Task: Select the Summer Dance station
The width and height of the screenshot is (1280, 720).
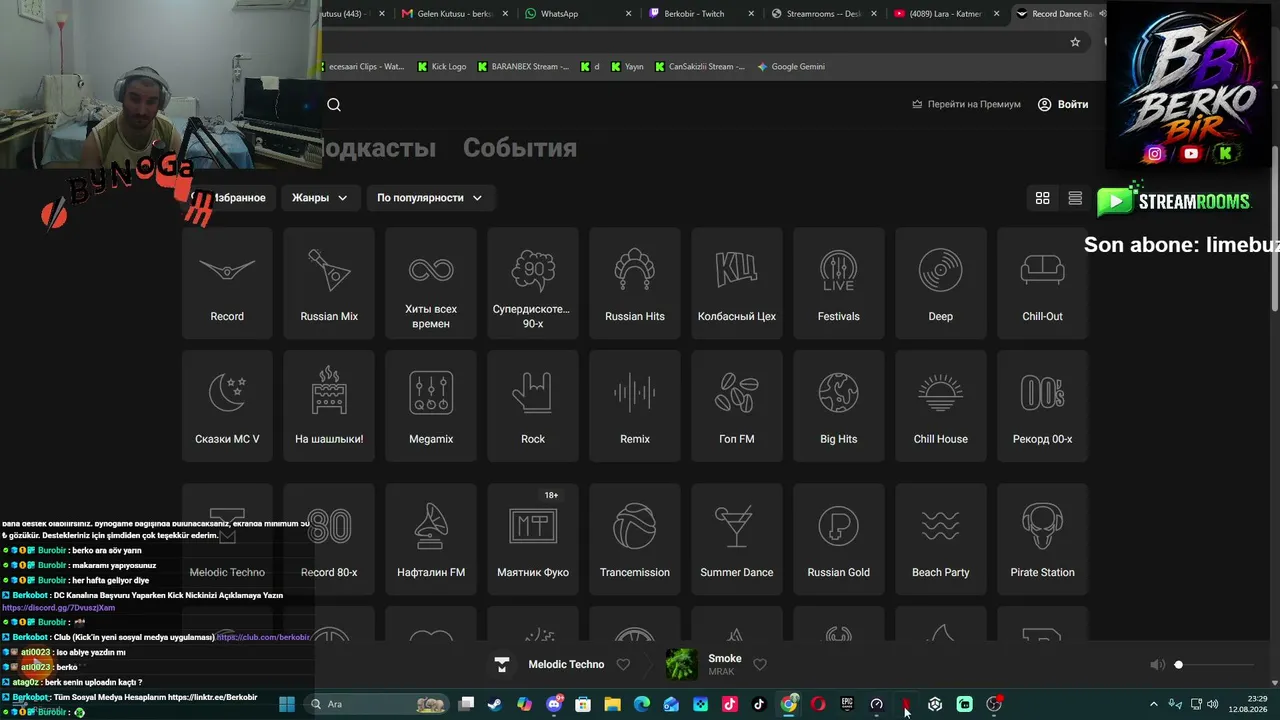Action: click(x=737, y=539)
